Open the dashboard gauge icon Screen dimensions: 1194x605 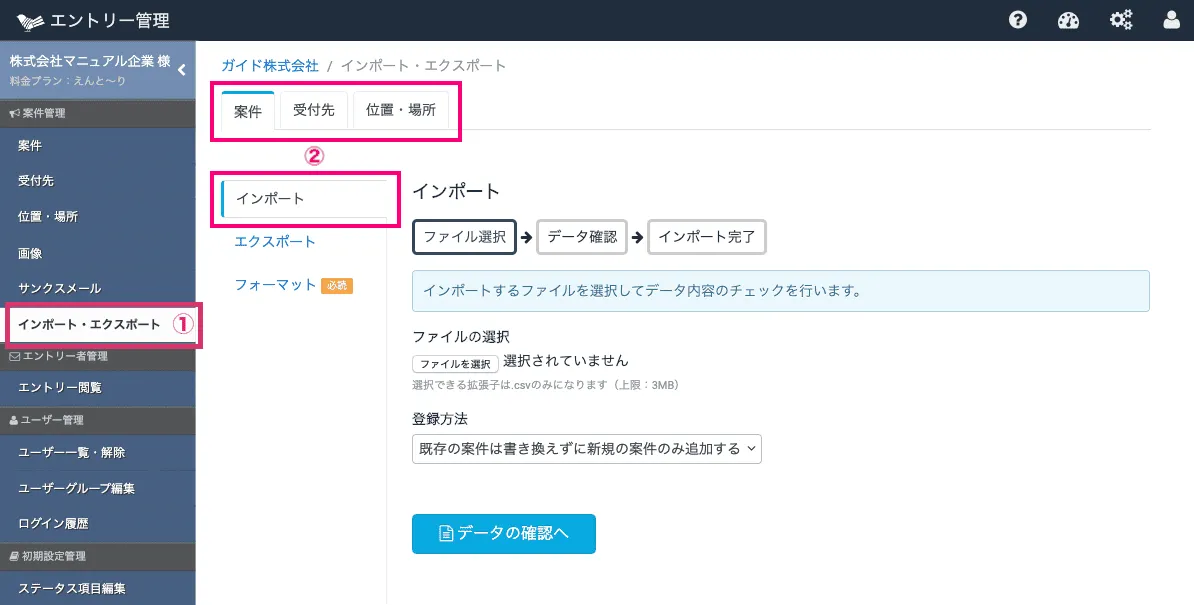point(1069,20)
